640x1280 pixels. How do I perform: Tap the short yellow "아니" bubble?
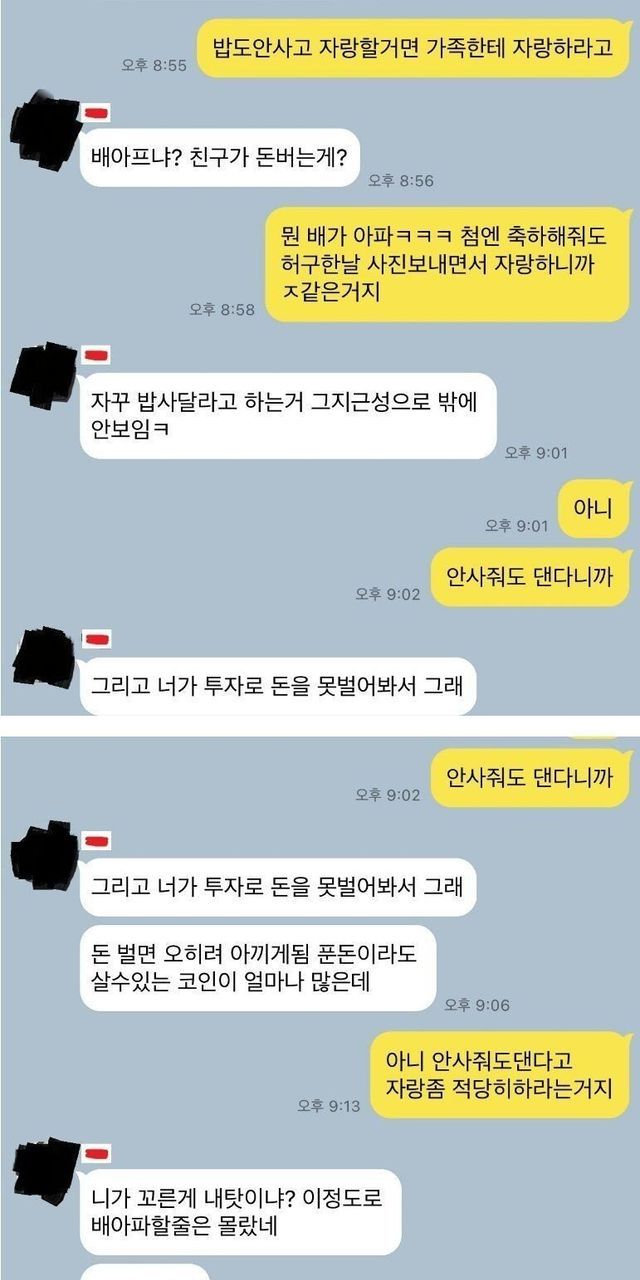(593, 509)
